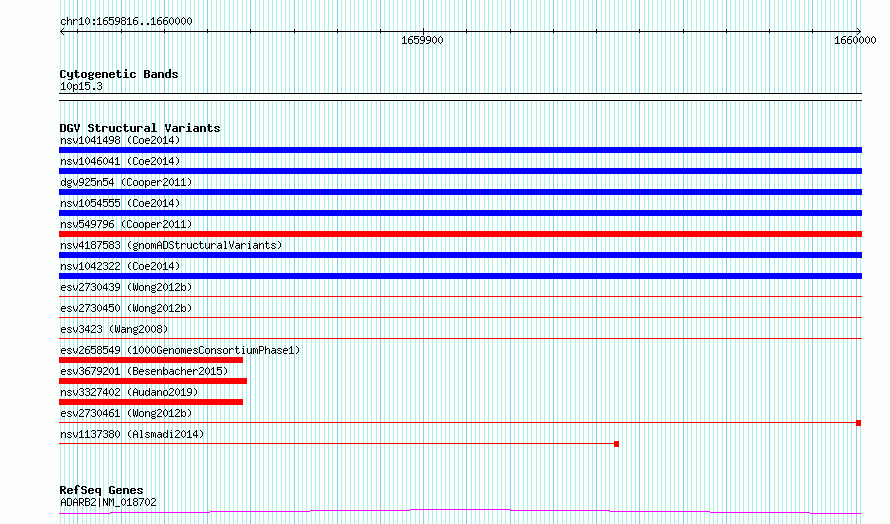Open variant esv2658549 (1000GenomesConsortiumPhase1)

point(180,350)
